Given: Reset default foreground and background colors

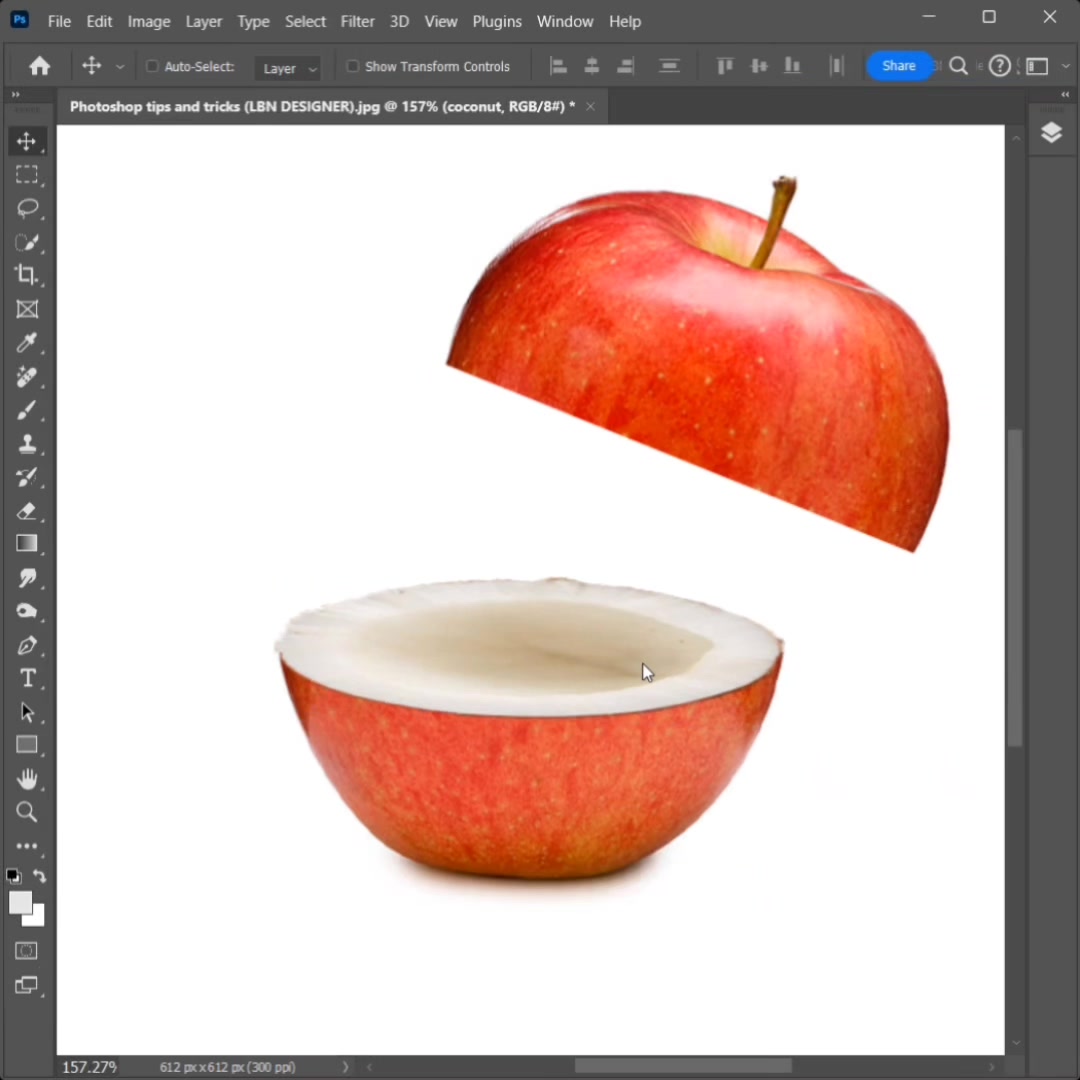Looking at the screenshot, I should (13, 876).
